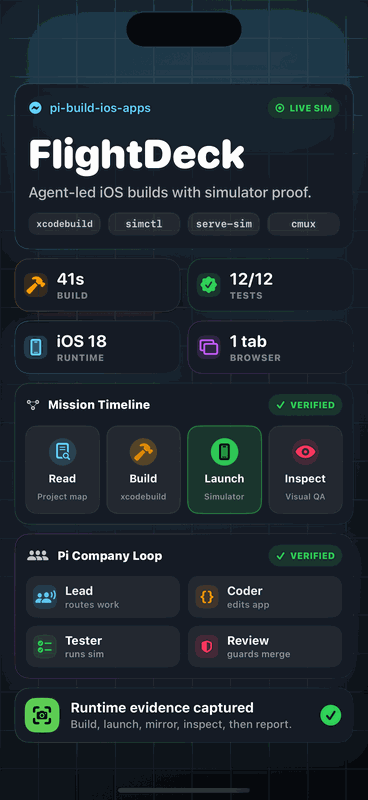
Task: Tap the Agent-led iOS builds subtitle
Action: (170, 193)
